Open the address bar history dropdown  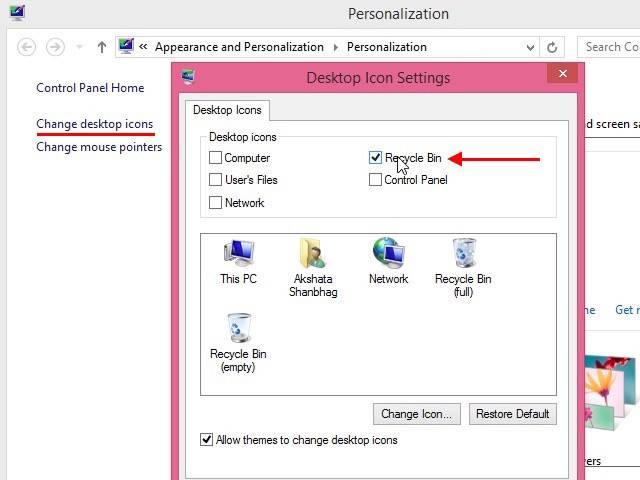pyautogui.click(x=530, y=48)
